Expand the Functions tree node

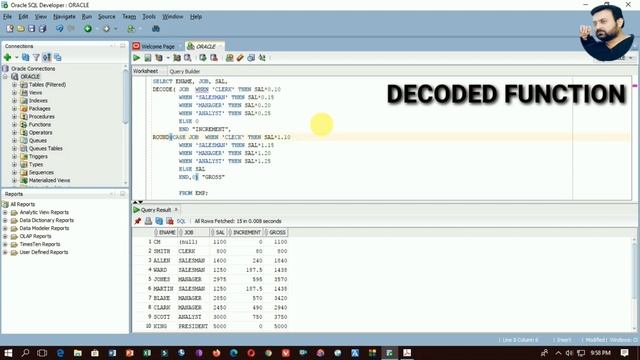(x=14, y=124)
